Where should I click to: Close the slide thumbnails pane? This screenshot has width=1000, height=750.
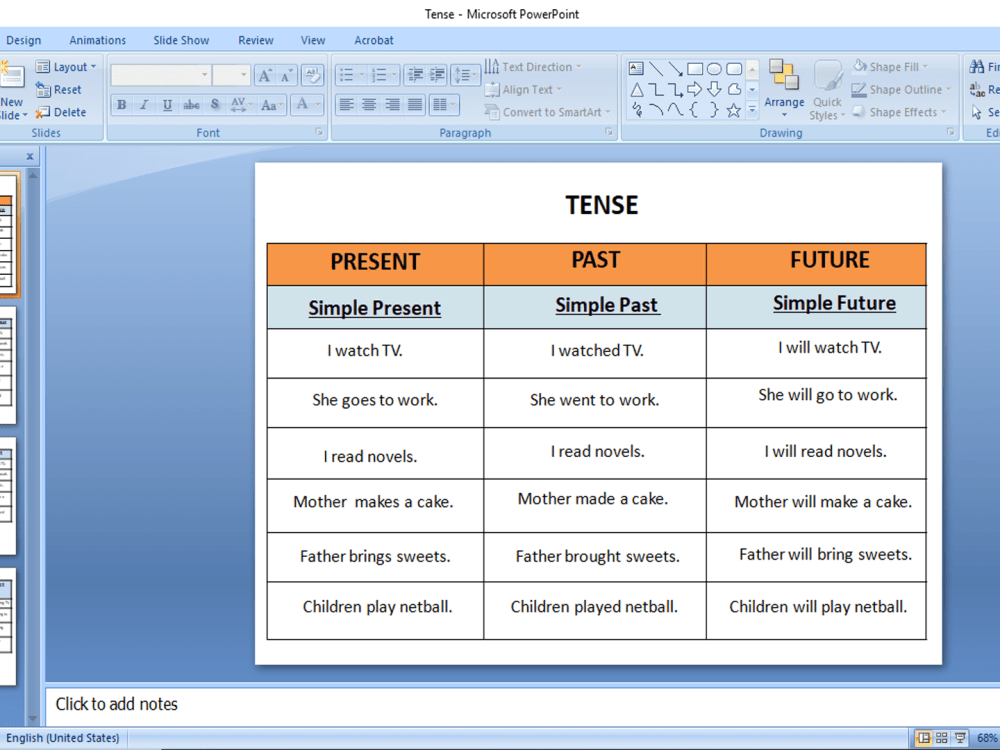tap(29, 156)
